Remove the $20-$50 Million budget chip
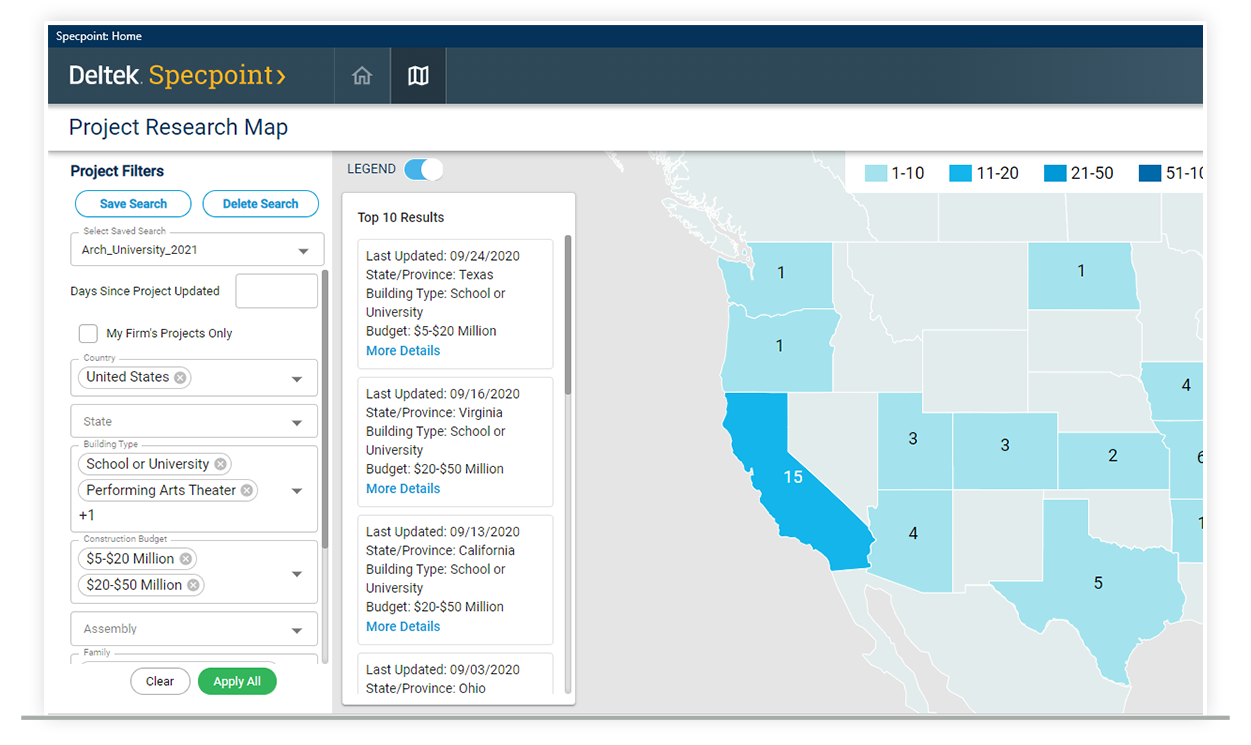 [x=195, y=585]
